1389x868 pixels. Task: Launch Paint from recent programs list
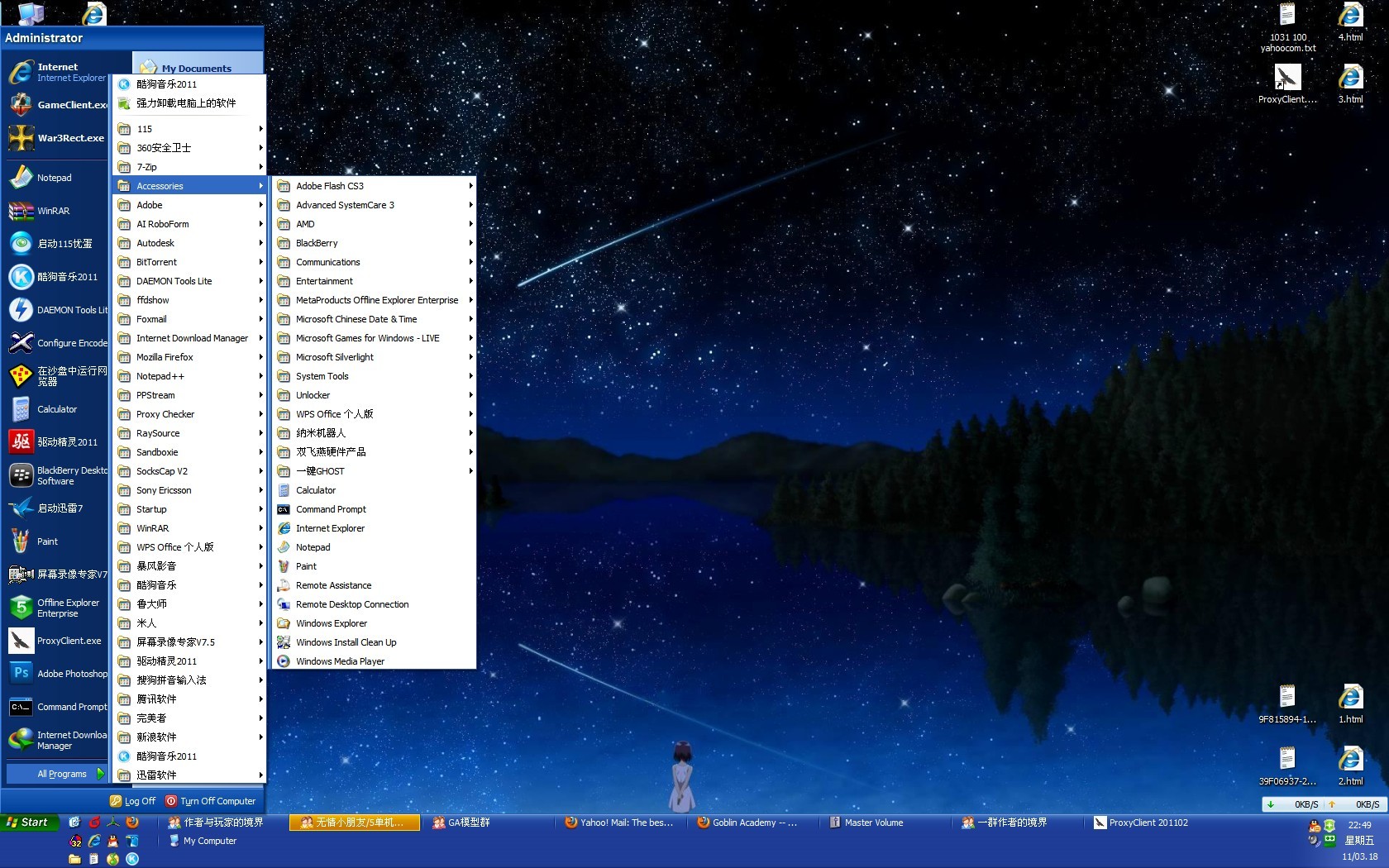click(x=56, y=541)
